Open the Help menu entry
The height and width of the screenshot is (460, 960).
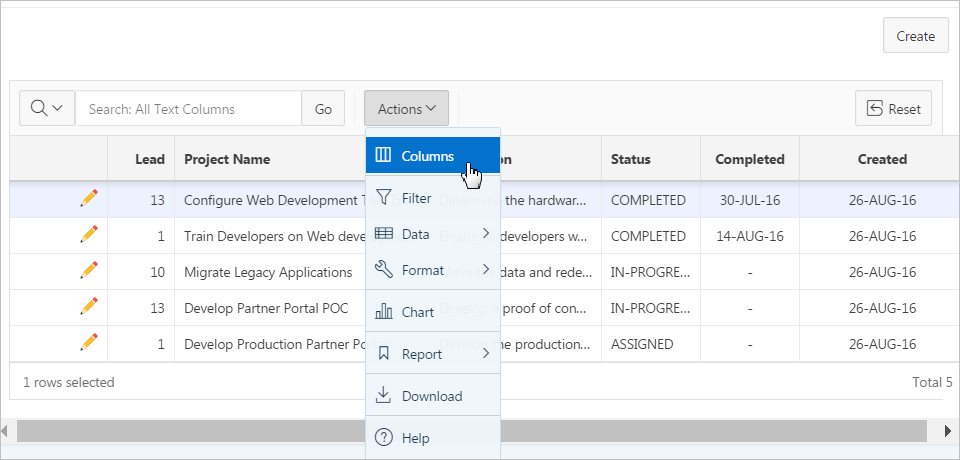coord(432,438)
